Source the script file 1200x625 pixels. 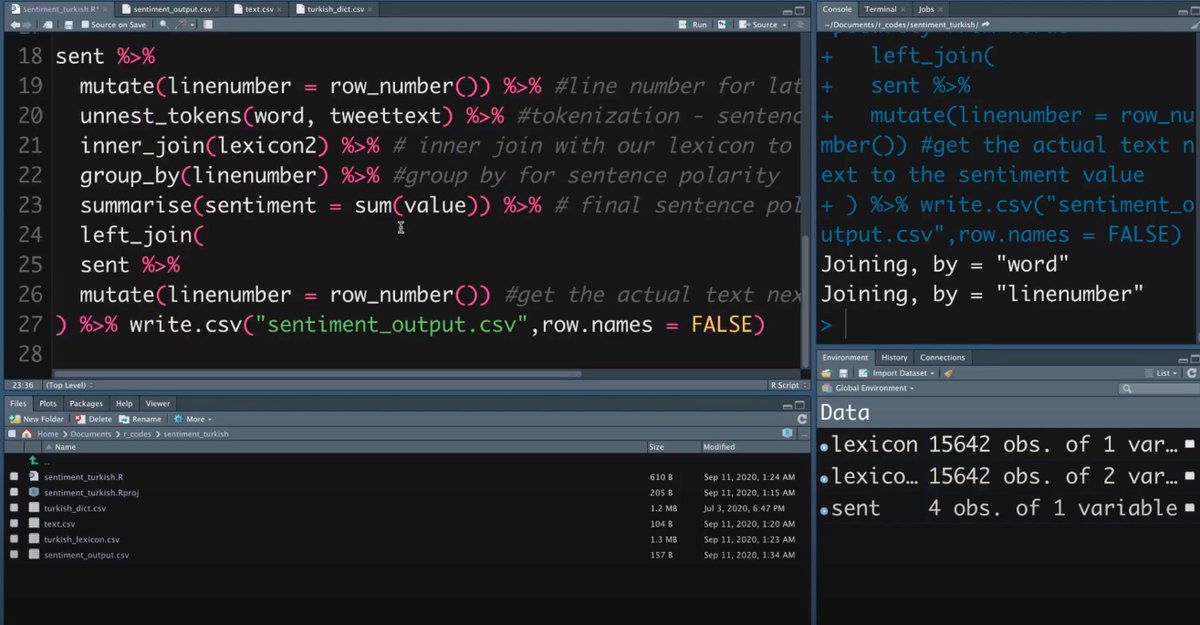[x=760, y=24]
